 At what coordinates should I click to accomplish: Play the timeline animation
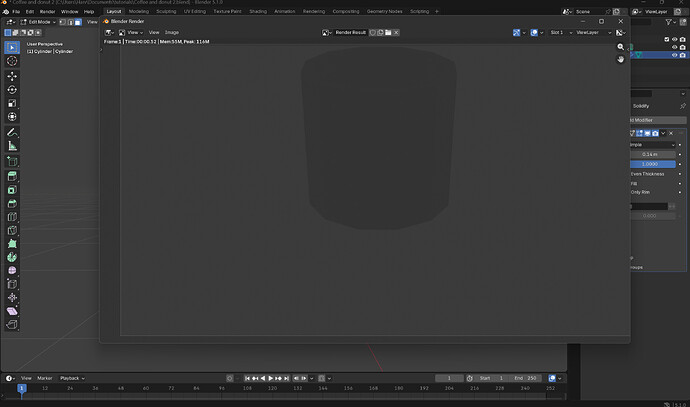tap(270, 378)
